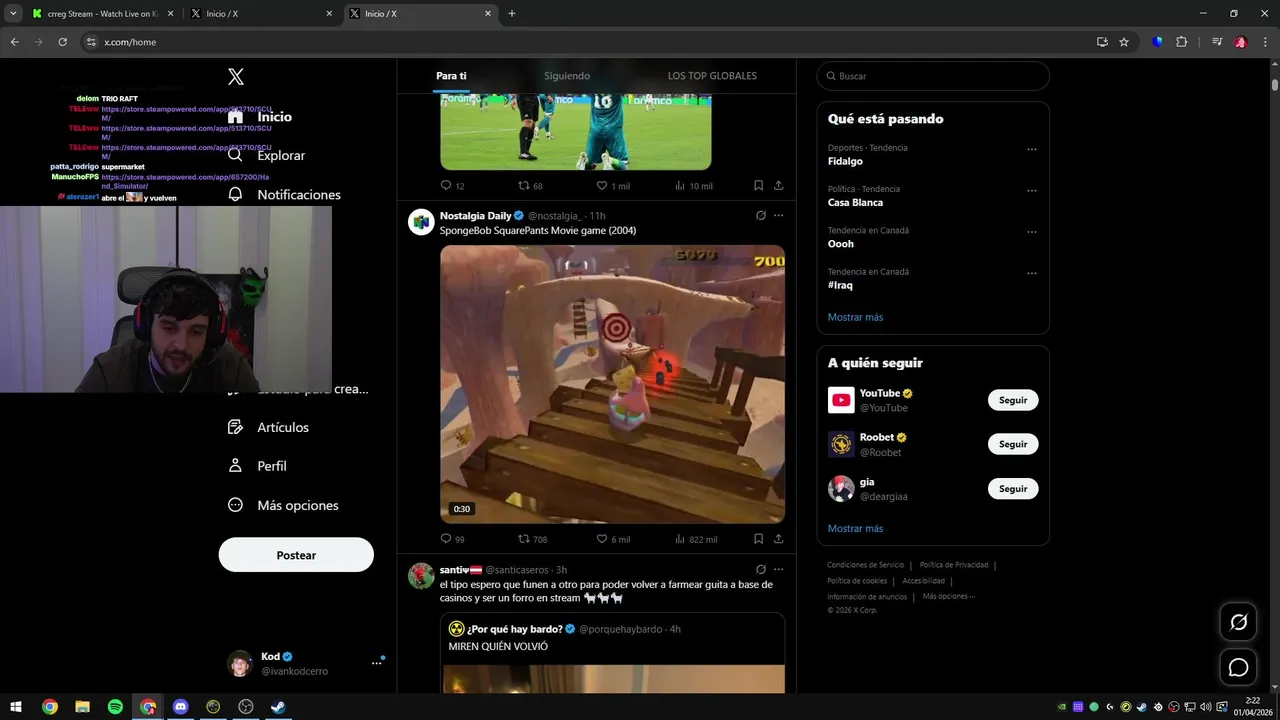Switch to the Para ti tab
The width and height of the screenshot is (1280, 720).
[451, 76]
